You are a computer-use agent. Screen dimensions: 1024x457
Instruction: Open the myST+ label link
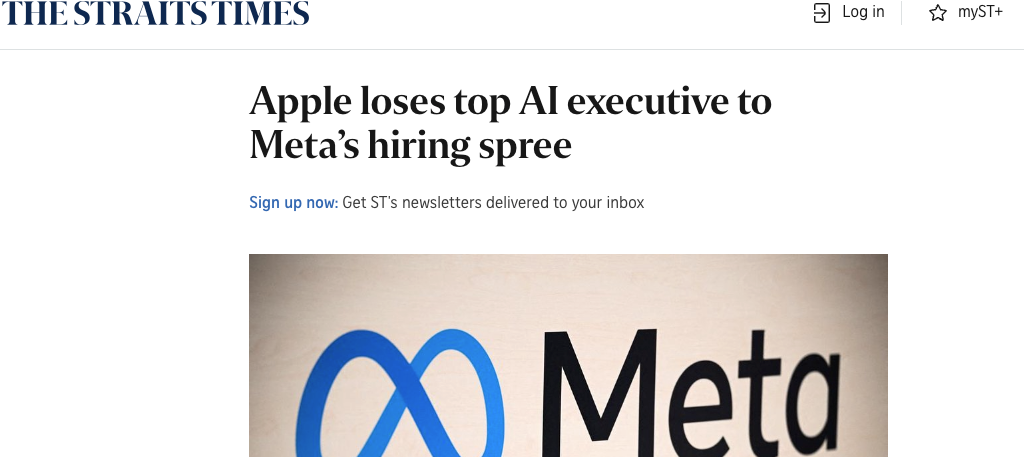tap(980, 12)
